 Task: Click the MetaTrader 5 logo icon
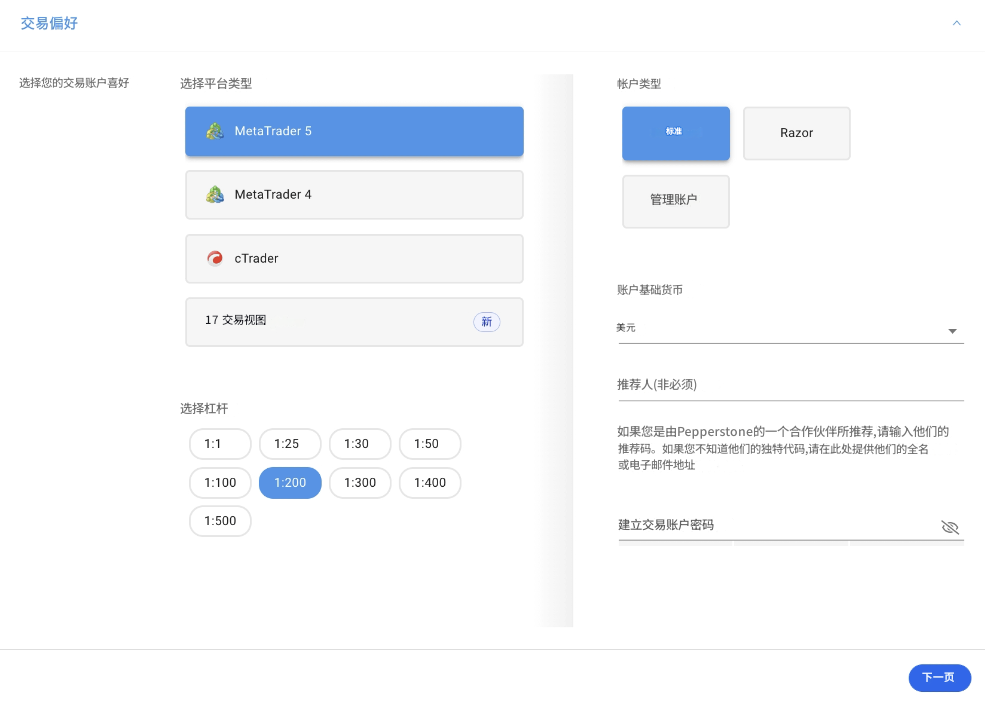click(215, 131)
